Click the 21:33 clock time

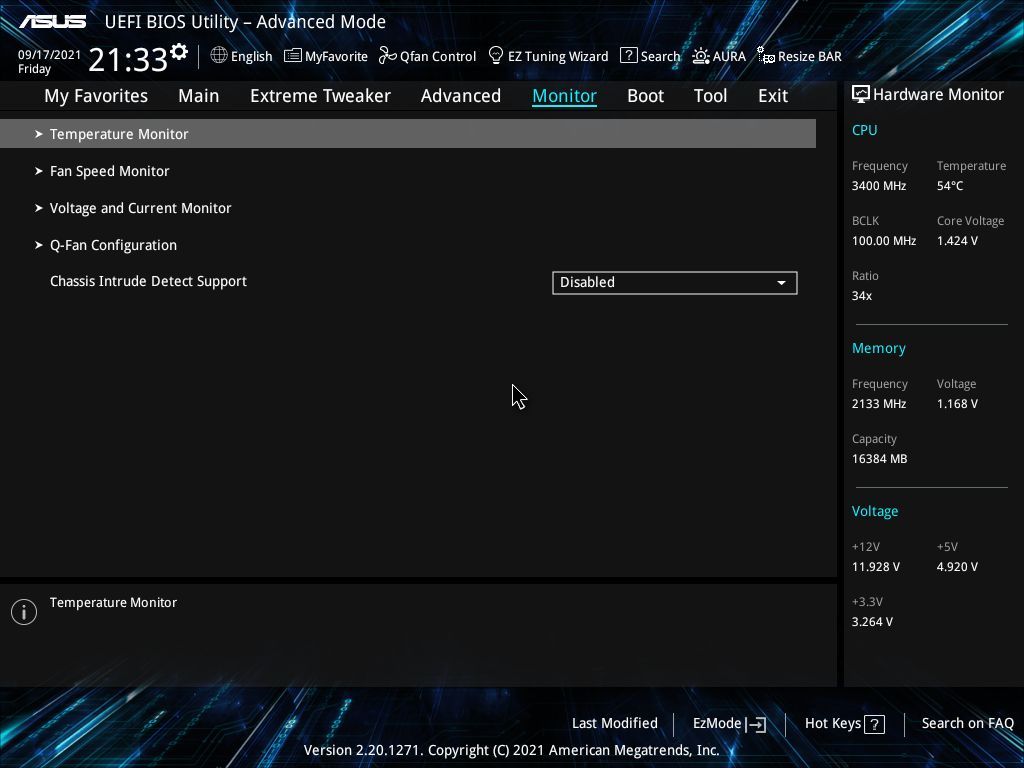(x=128, y=59)
